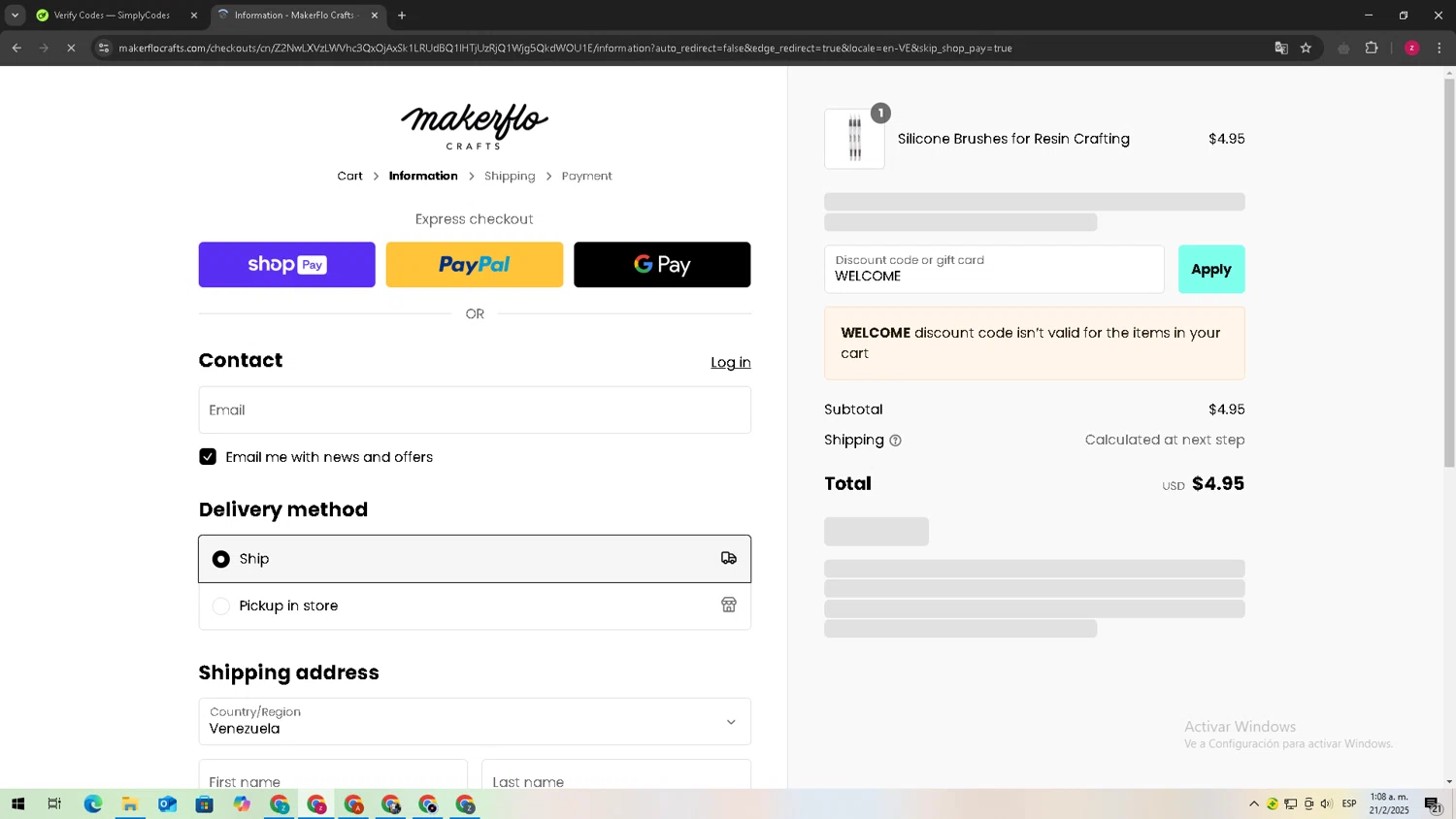Image resolution: width=1456 pixels, height=819 pixels.
Task: Launch Microsoft Edge from taskbar
Action: click(x=92, y=803)
